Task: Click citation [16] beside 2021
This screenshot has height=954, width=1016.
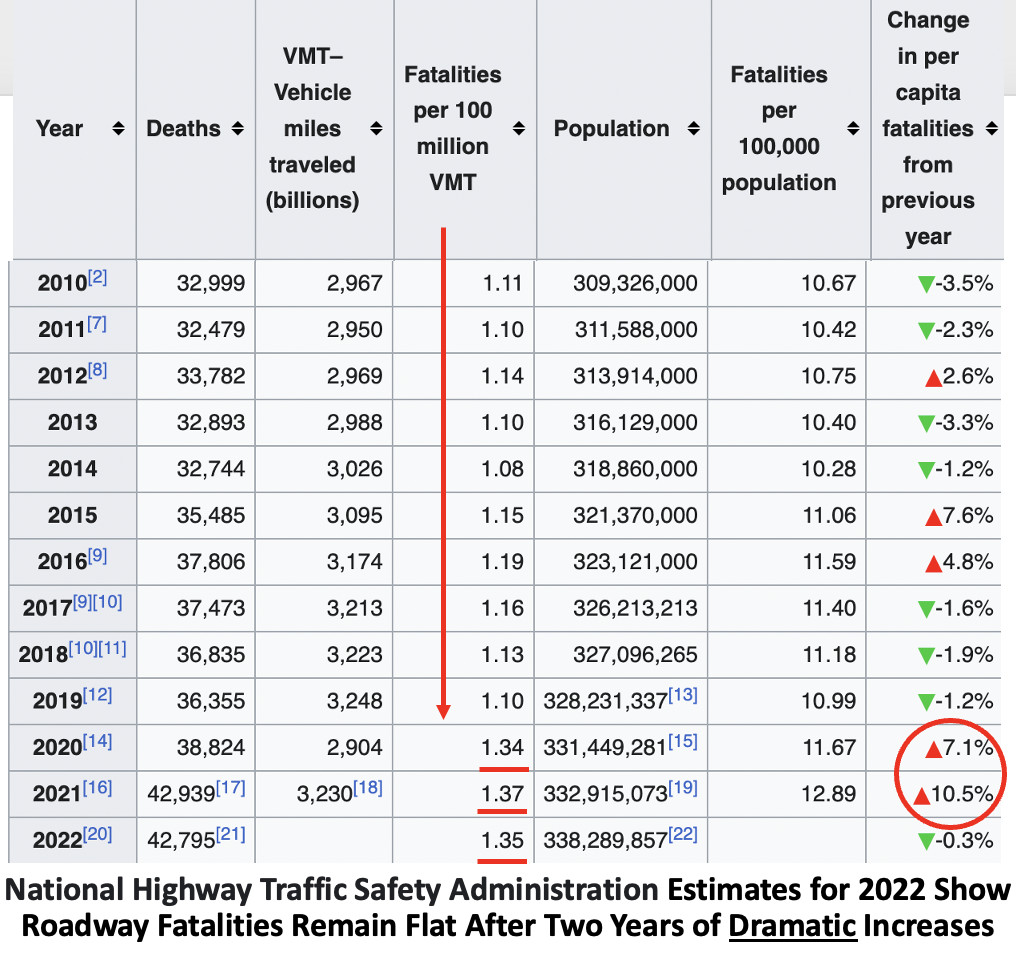Action: tap(100, 788)
